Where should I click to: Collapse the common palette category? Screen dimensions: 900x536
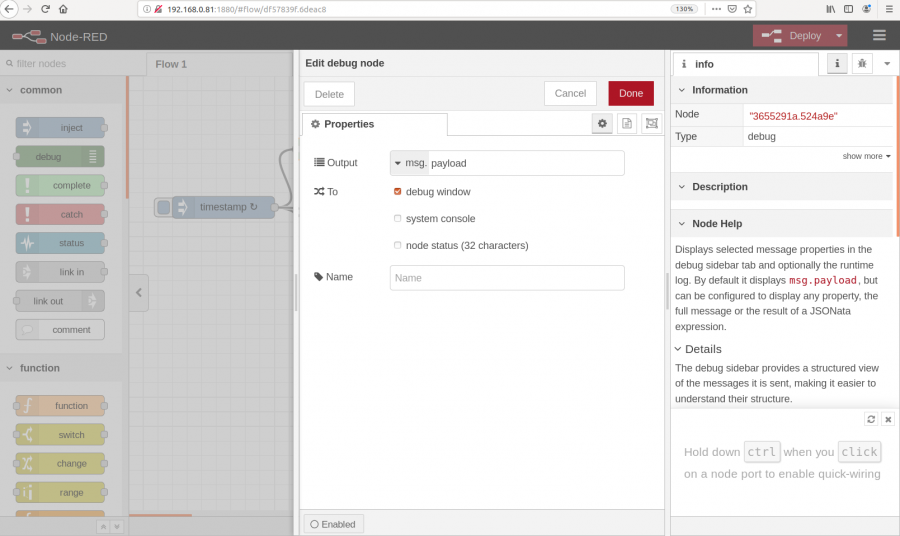10,90
